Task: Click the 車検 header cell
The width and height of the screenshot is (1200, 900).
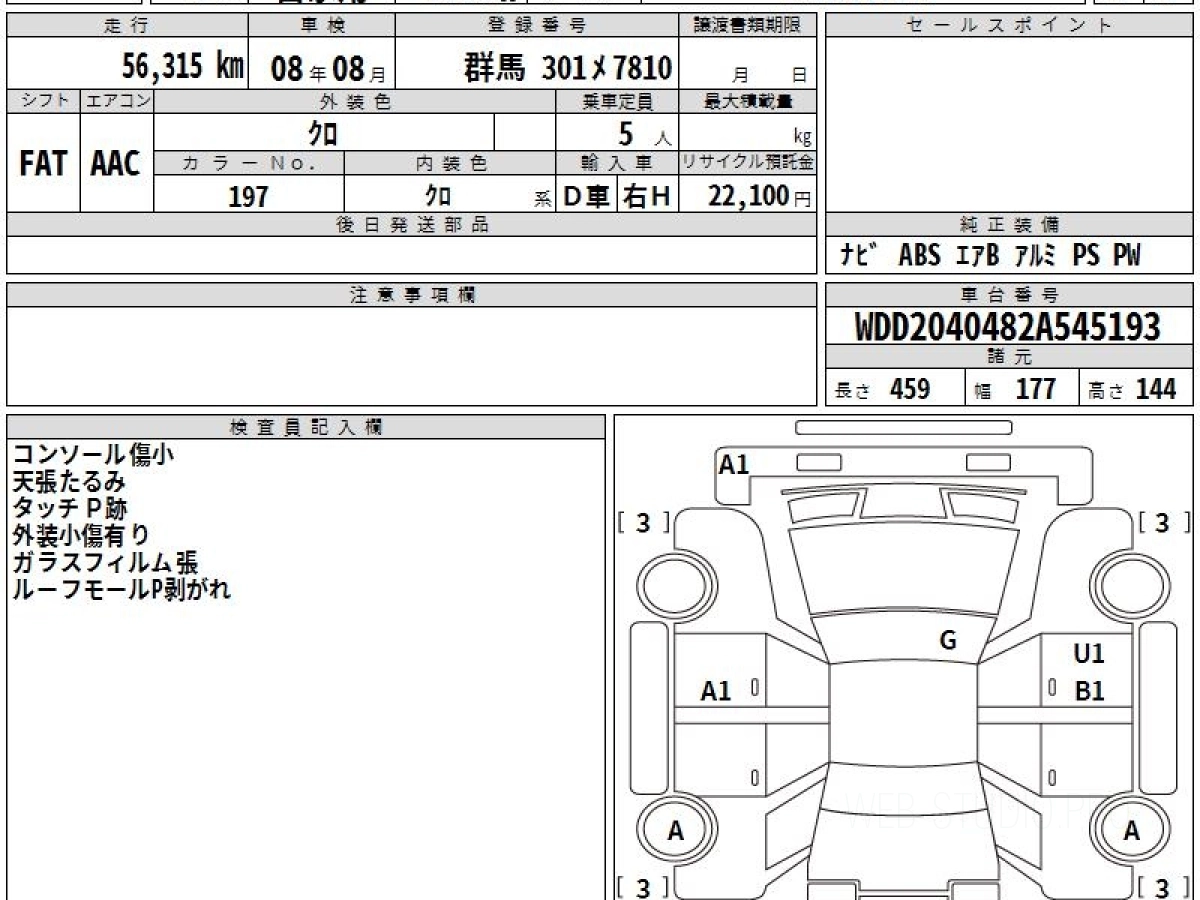Action: [321, 26]
